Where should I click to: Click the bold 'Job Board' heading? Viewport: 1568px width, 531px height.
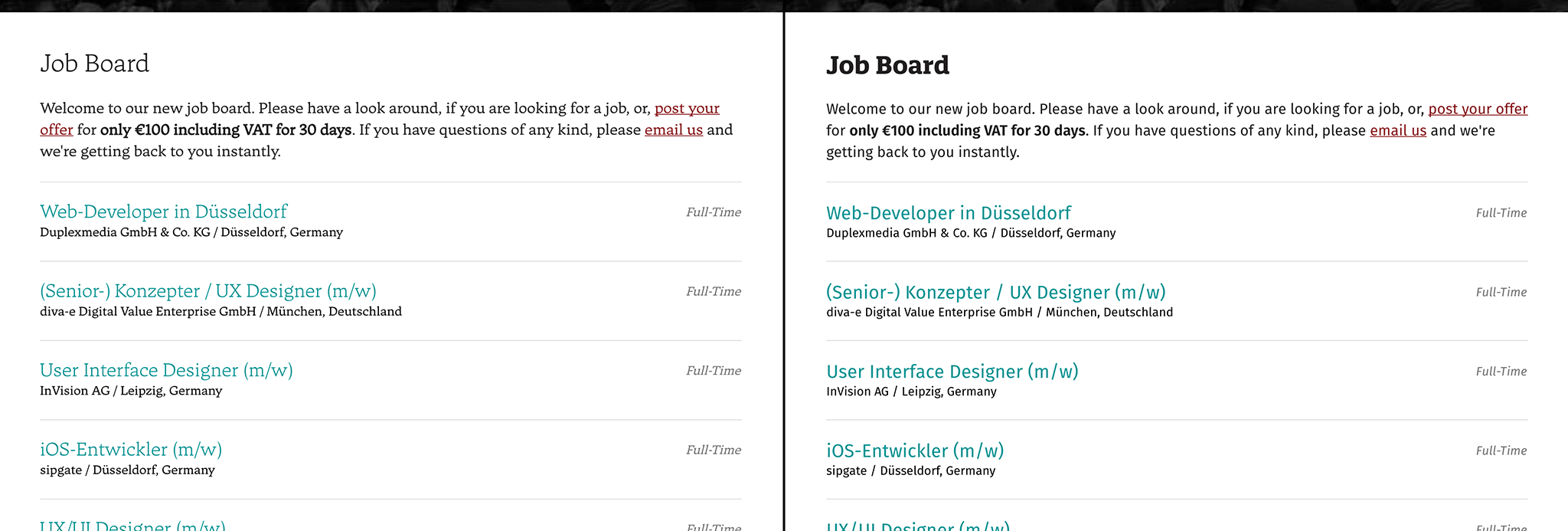[887, 66]
